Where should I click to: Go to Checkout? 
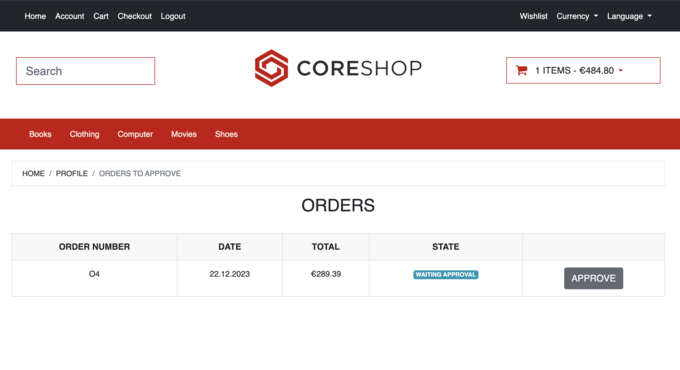click(134, 16)
